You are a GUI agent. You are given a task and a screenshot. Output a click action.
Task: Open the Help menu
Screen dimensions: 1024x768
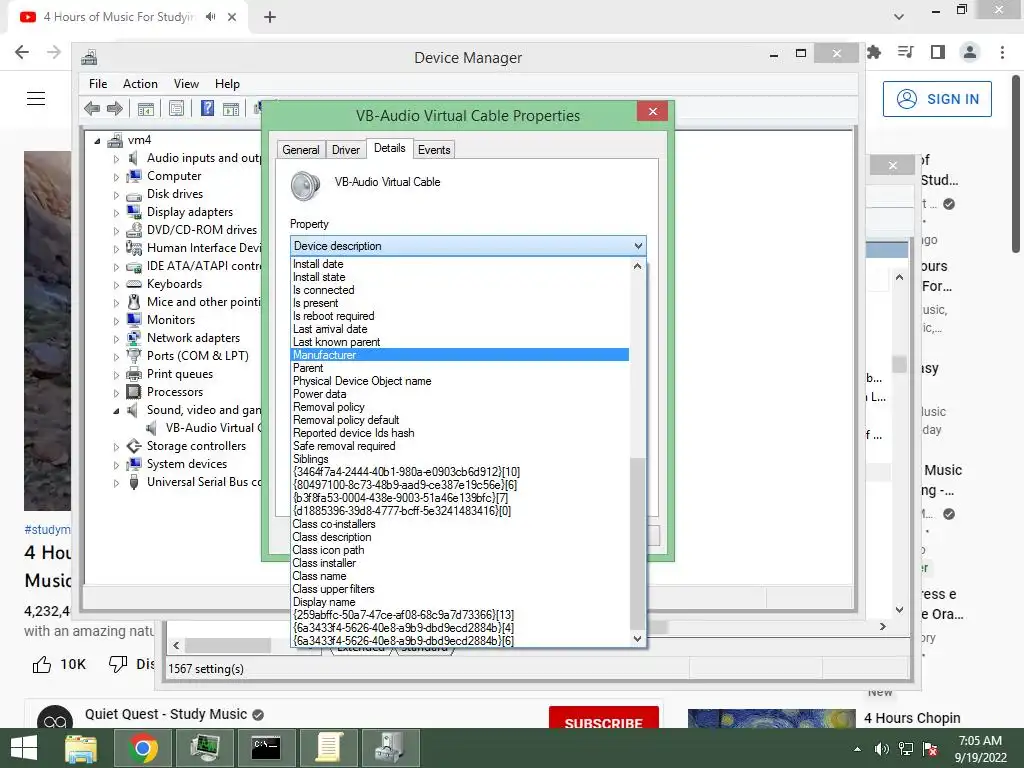[227, 84]
